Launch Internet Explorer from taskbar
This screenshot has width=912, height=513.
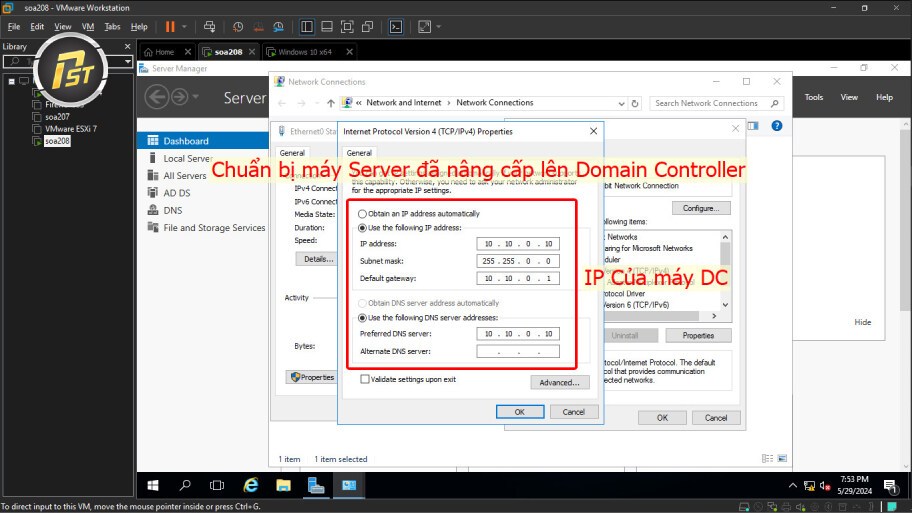pos(251,485)
